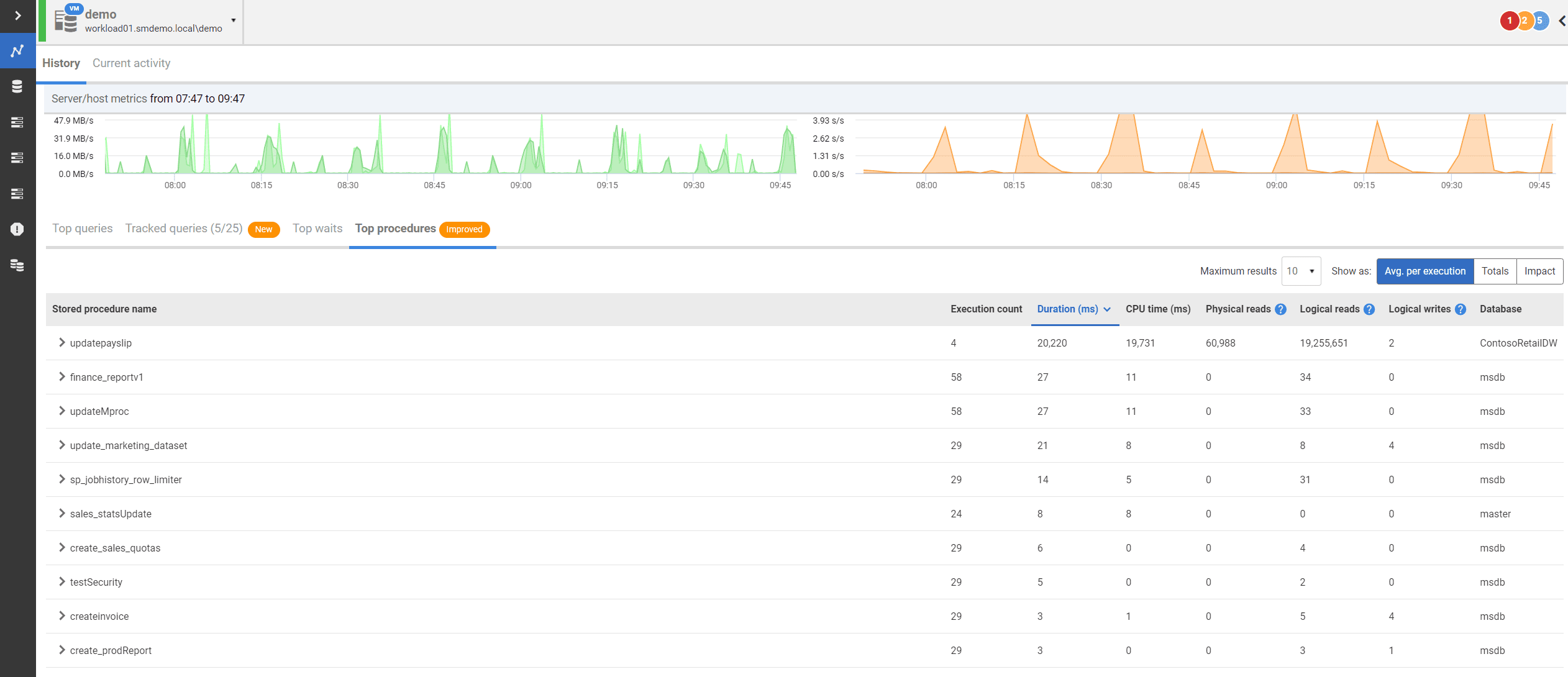Open the database cylinder icon in the sidebar
Viewport: 1568px width, 677px height.
[x=17, y=86]
